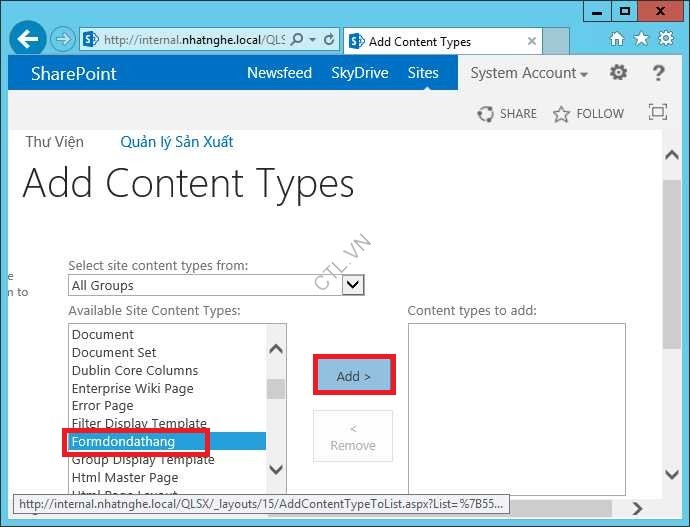Open the browser Tools gear icon
The height and width of the screenshot is (527, 690).
[665, 39]
